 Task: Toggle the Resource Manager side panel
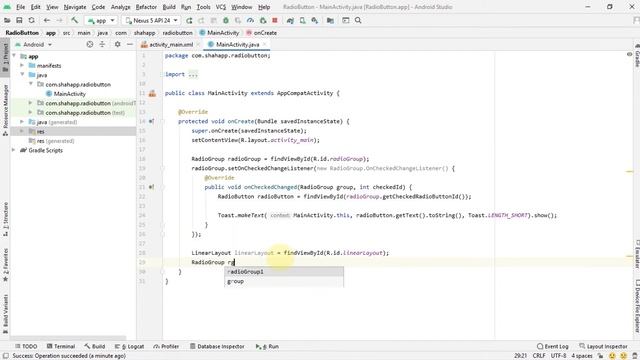pyautogui.click(x=5, y=110)
